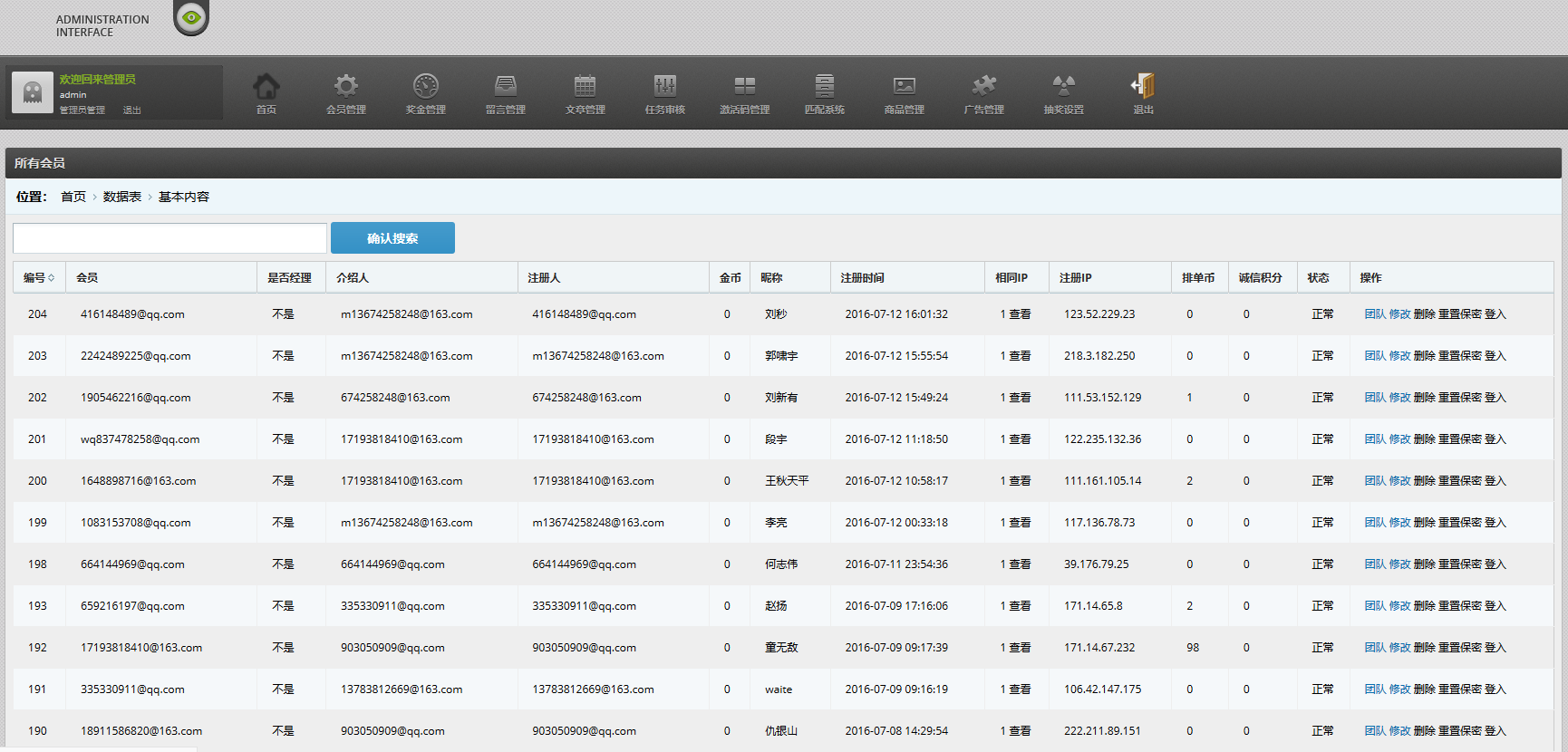Click 修改 for member 201
1568x752 pixels.
(1399, 439)
